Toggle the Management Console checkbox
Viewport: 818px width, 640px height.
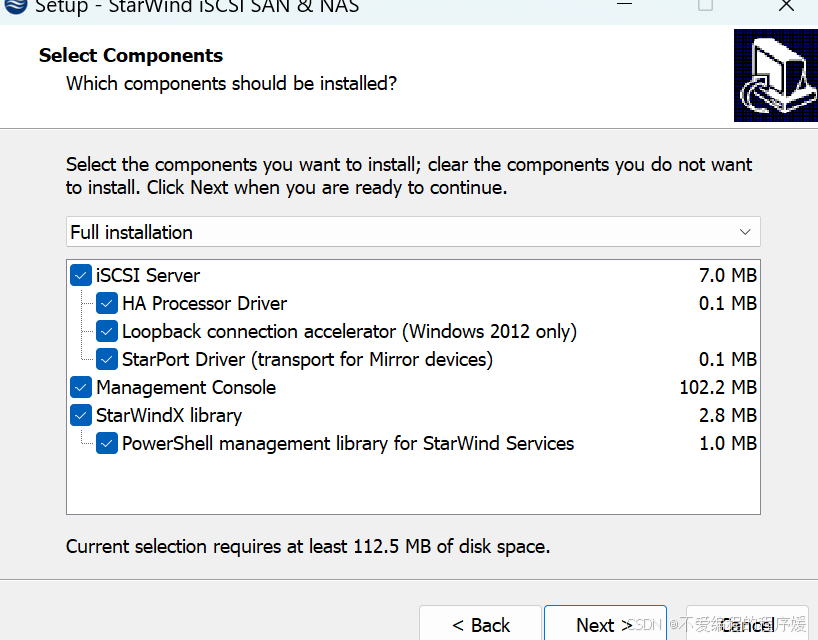[81, 387]
